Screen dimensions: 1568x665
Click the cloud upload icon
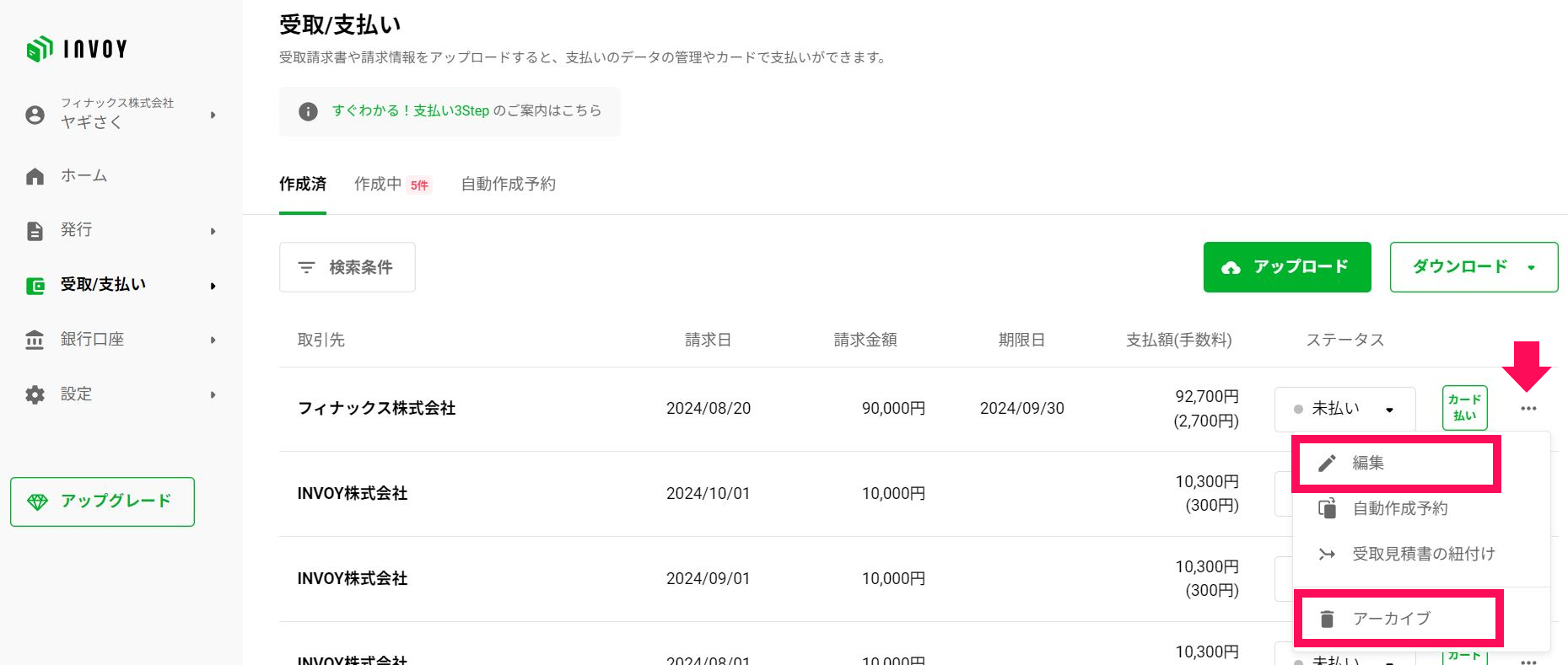point(1231,267)
